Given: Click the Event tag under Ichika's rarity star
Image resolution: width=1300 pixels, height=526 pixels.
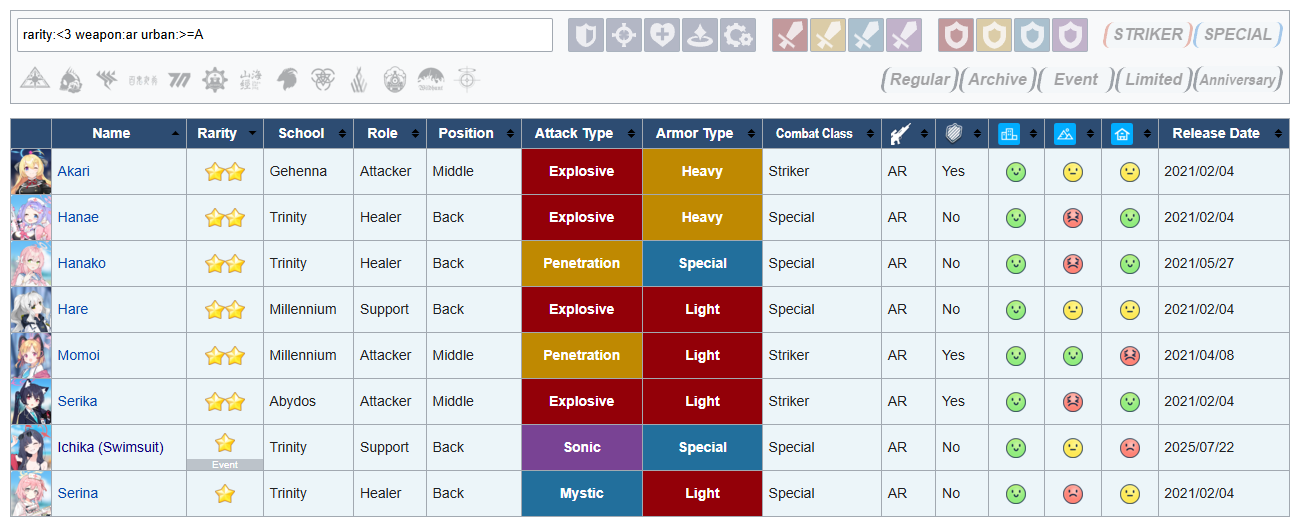Looking at the screenshot, I should tap(225, 465).
